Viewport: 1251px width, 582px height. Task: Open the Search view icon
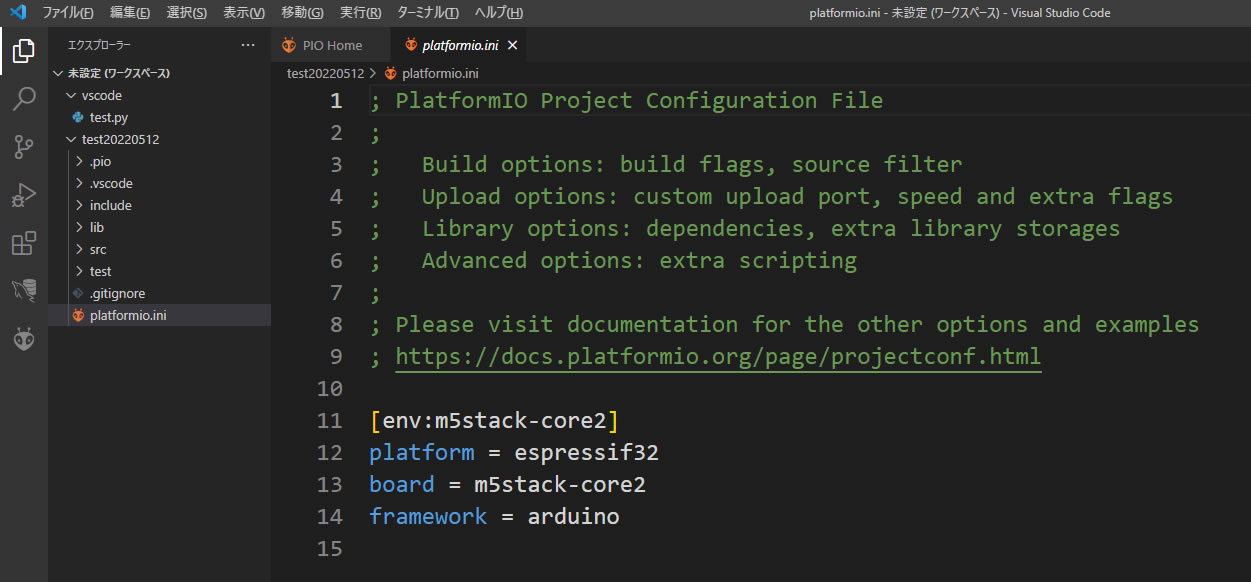coord(24,99)
